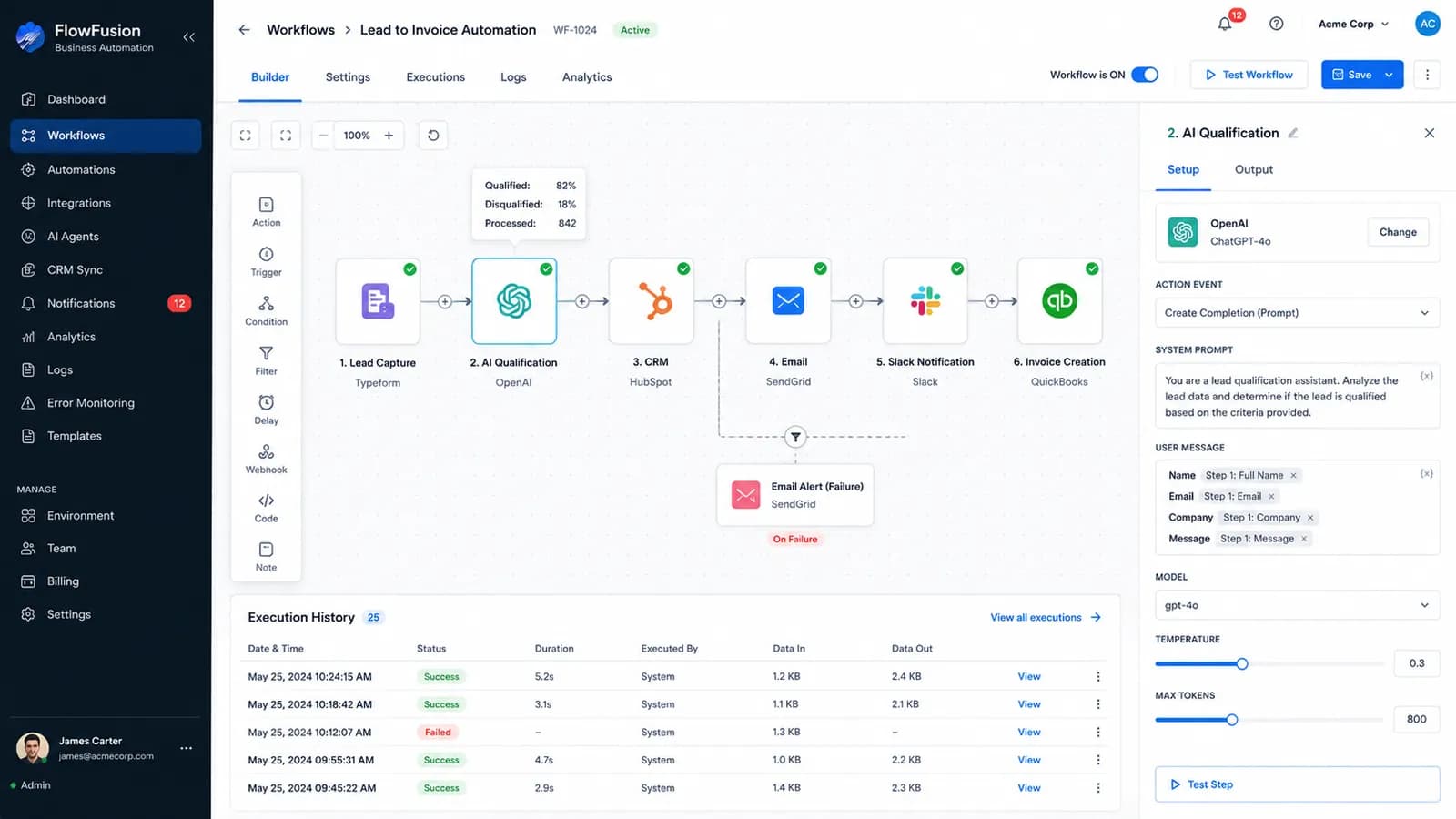Image resolution: width=1456 pixels, height=819 pixels.
Task: Open the Action Event dropdown
Action: pyautogui.click(x=1297, y=313)
